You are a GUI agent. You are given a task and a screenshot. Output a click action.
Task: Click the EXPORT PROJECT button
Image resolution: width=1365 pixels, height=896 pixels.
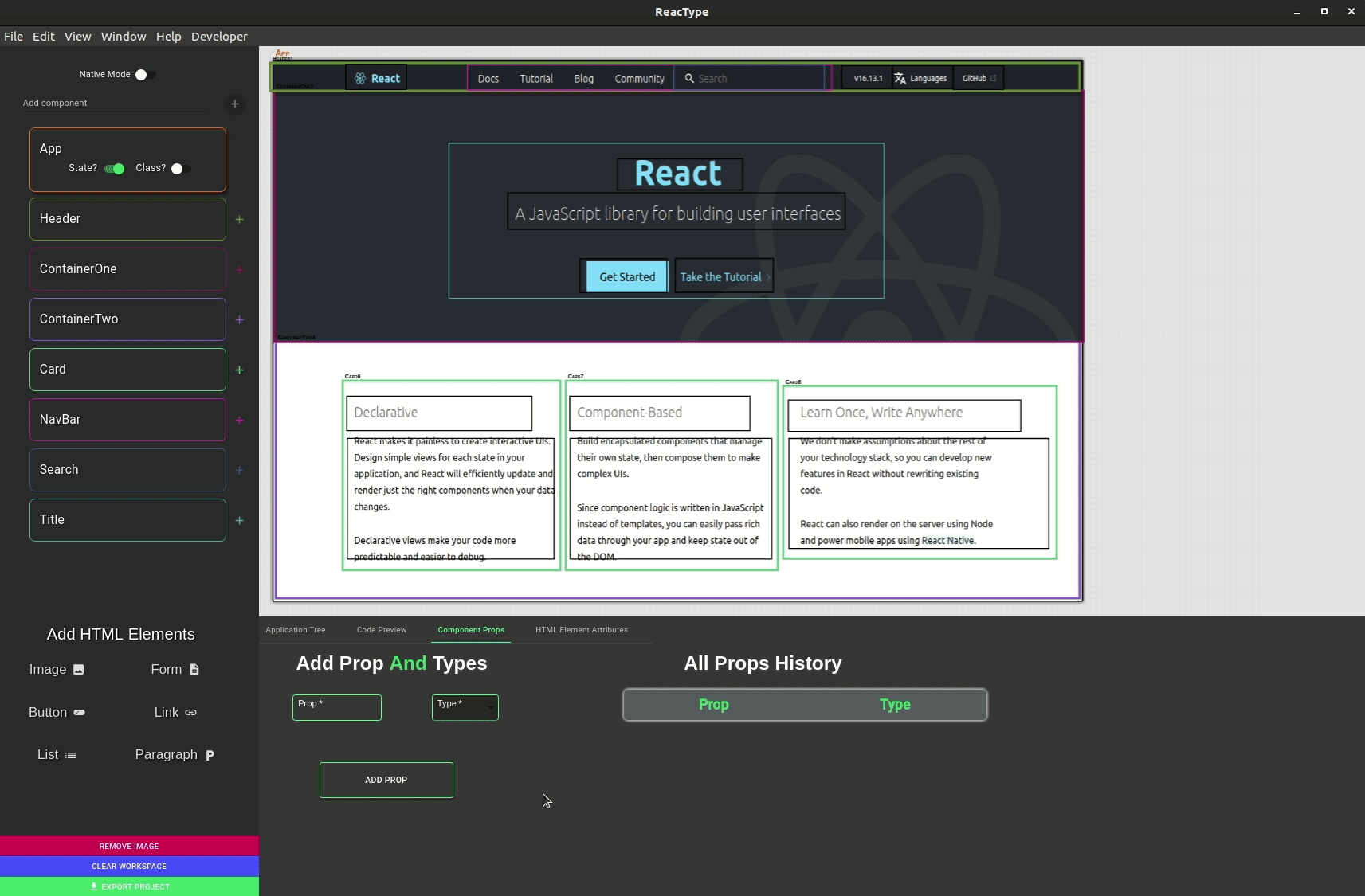(x=129, y=886)
